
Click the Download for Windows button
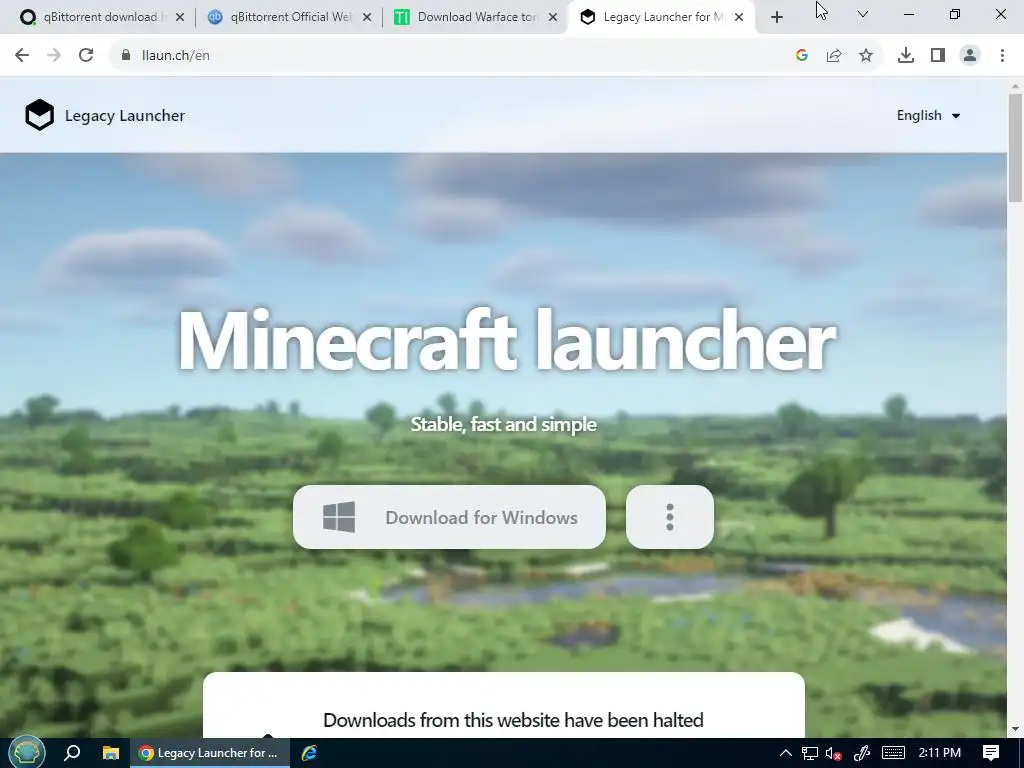click(449, 517)
